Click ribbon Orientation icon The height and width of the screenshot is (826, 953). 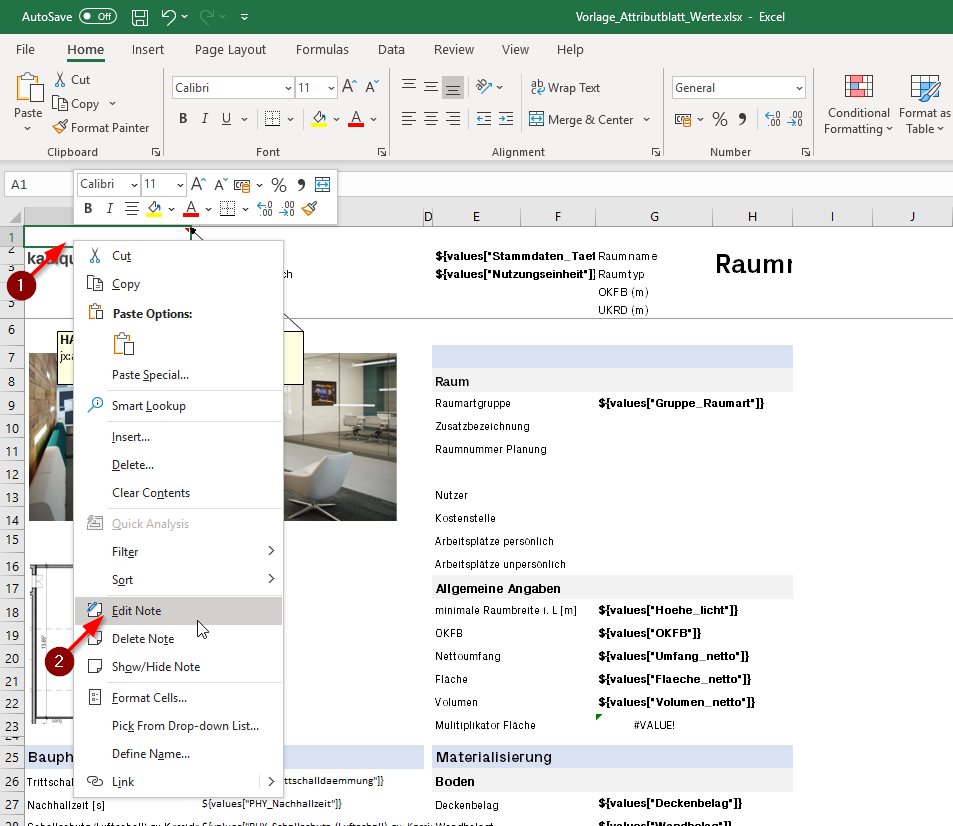coord(484,87)
